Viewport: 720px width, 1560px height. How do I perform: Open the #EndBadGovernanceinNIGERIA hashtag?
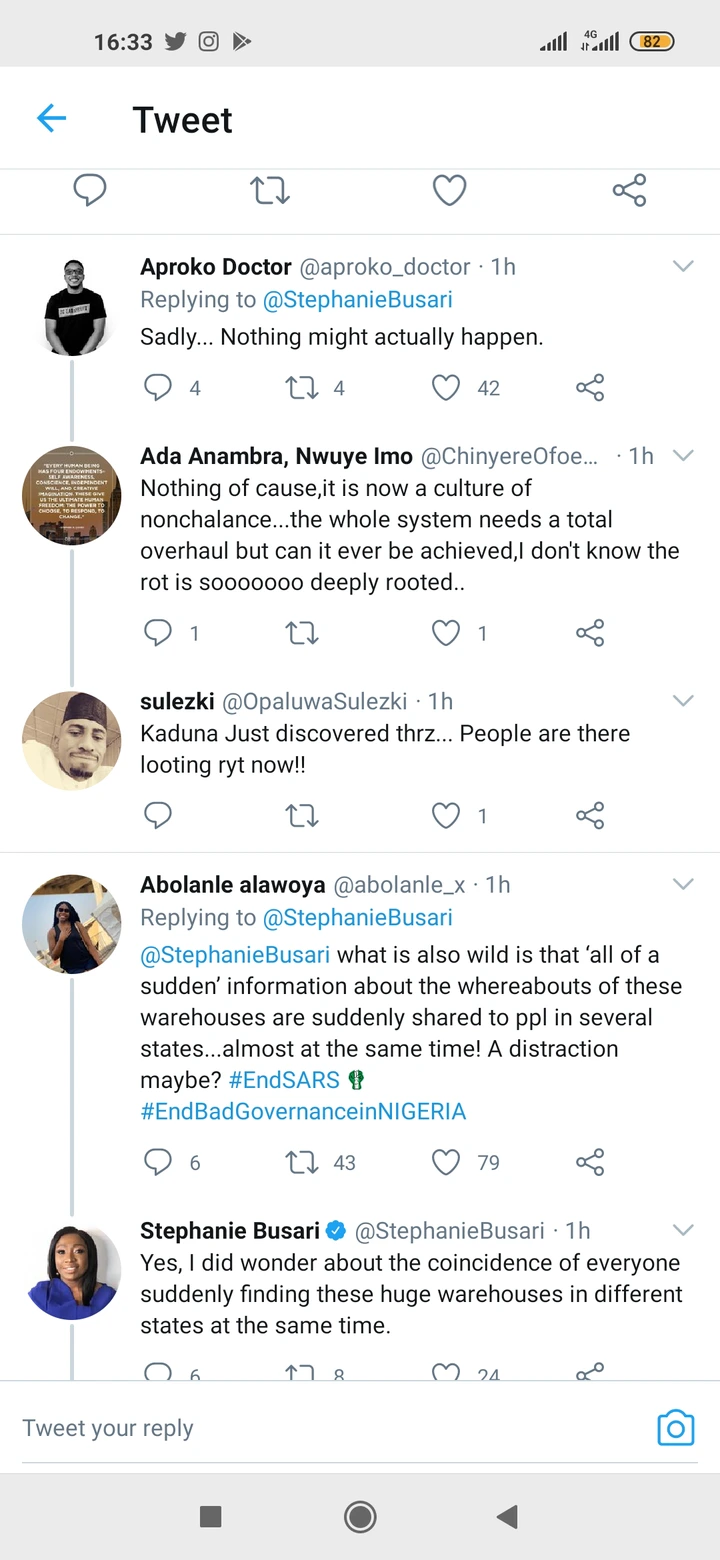click(x=303, y=1111)
